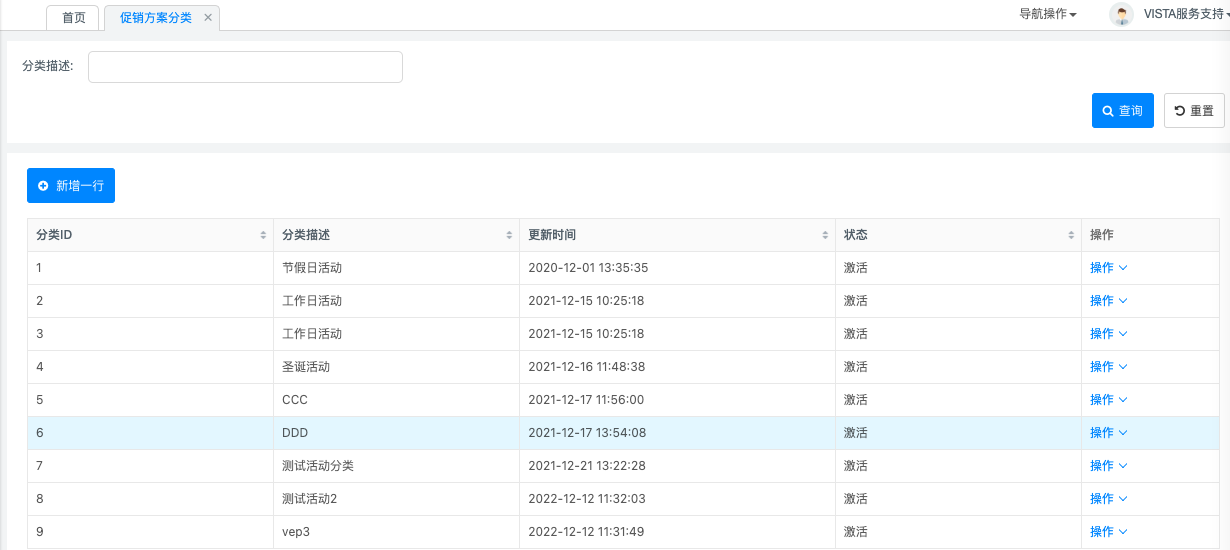Click timestamp 2021-12-17 11:56:00
1230x550 pixels.
point(586,400)
